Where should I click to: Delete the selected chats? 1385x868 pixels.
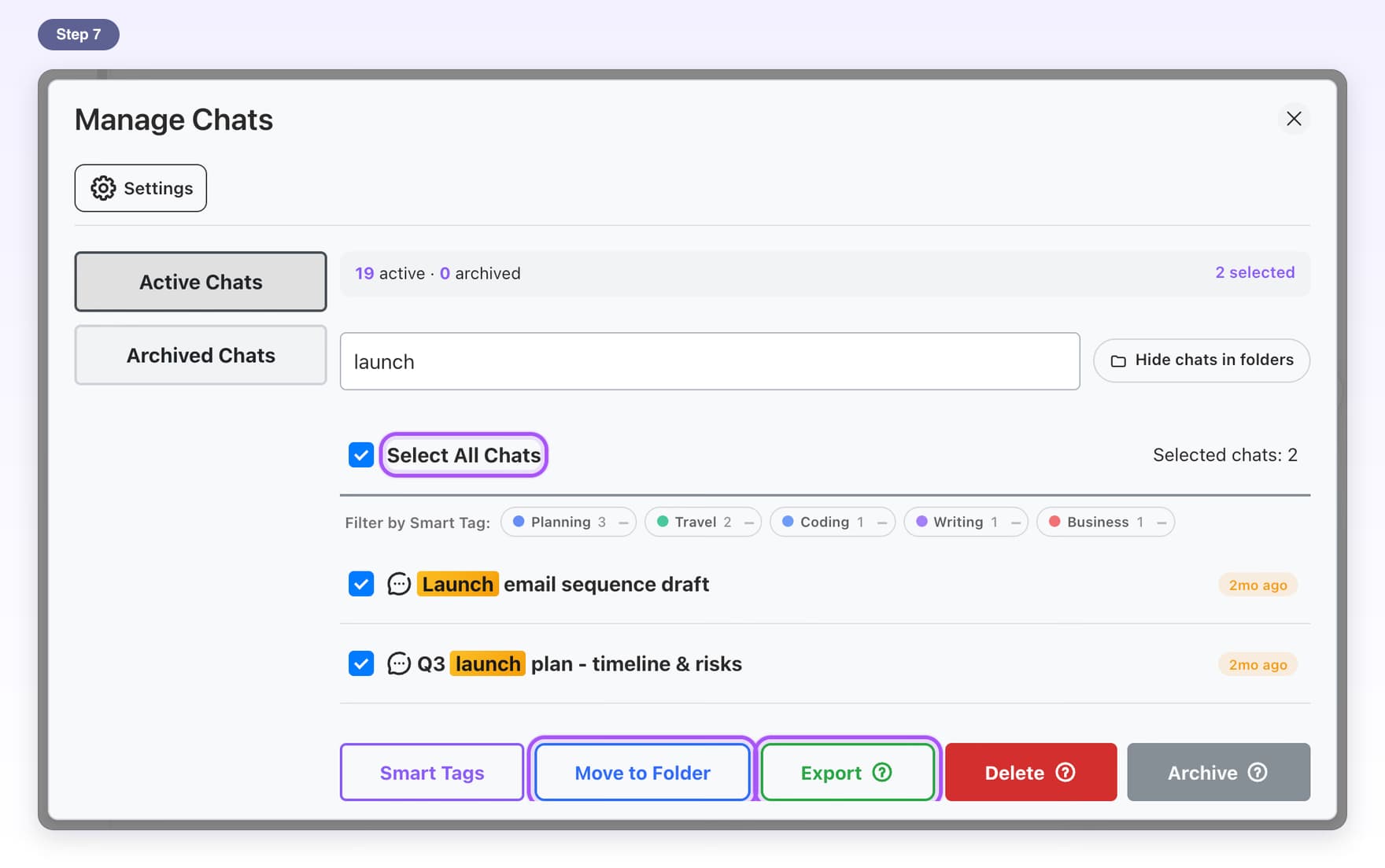point(1031,772)
